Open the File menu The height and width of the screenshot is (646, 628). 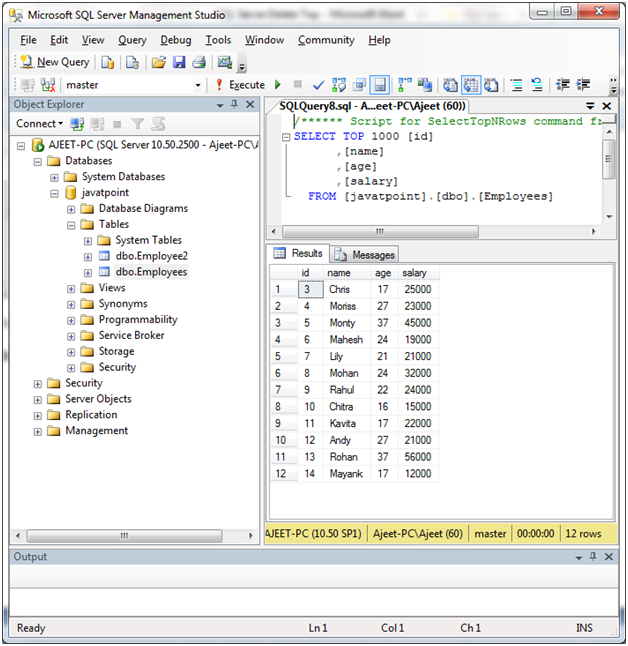coord(28,40)
